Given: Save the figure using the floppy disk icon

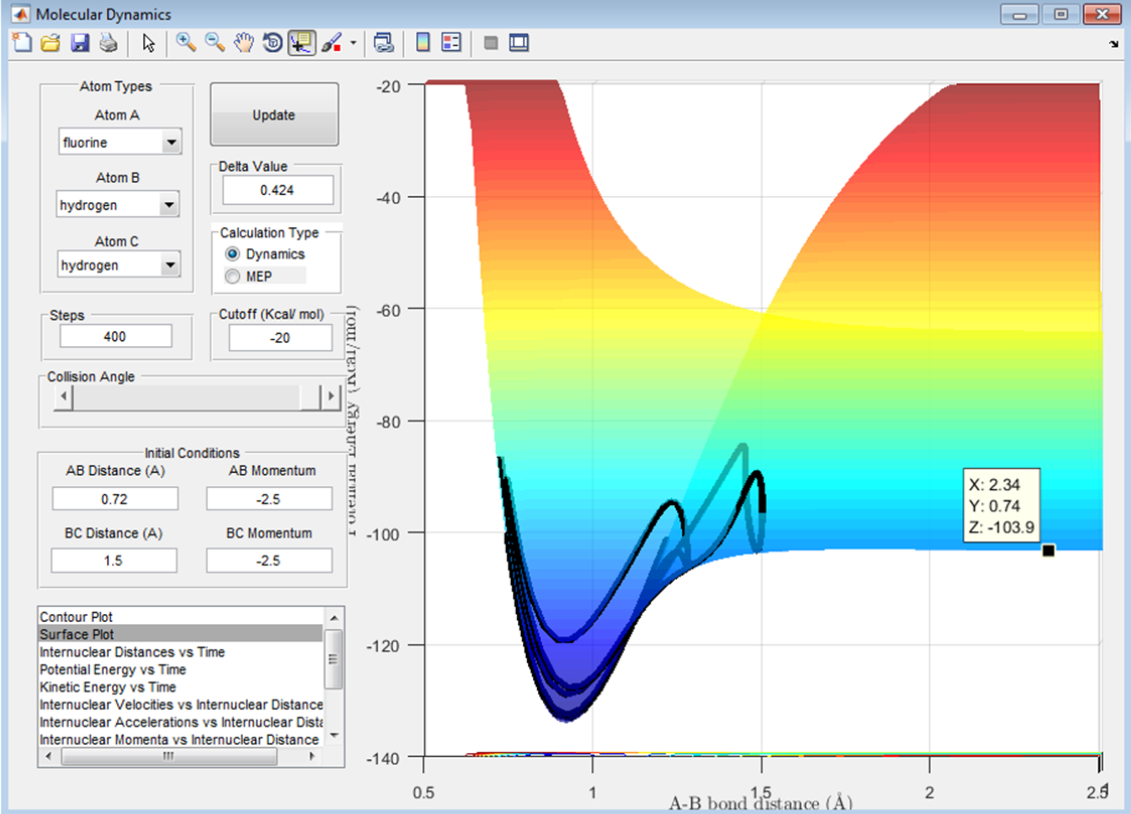Looking at the screenshot, I should pos(79,43).
